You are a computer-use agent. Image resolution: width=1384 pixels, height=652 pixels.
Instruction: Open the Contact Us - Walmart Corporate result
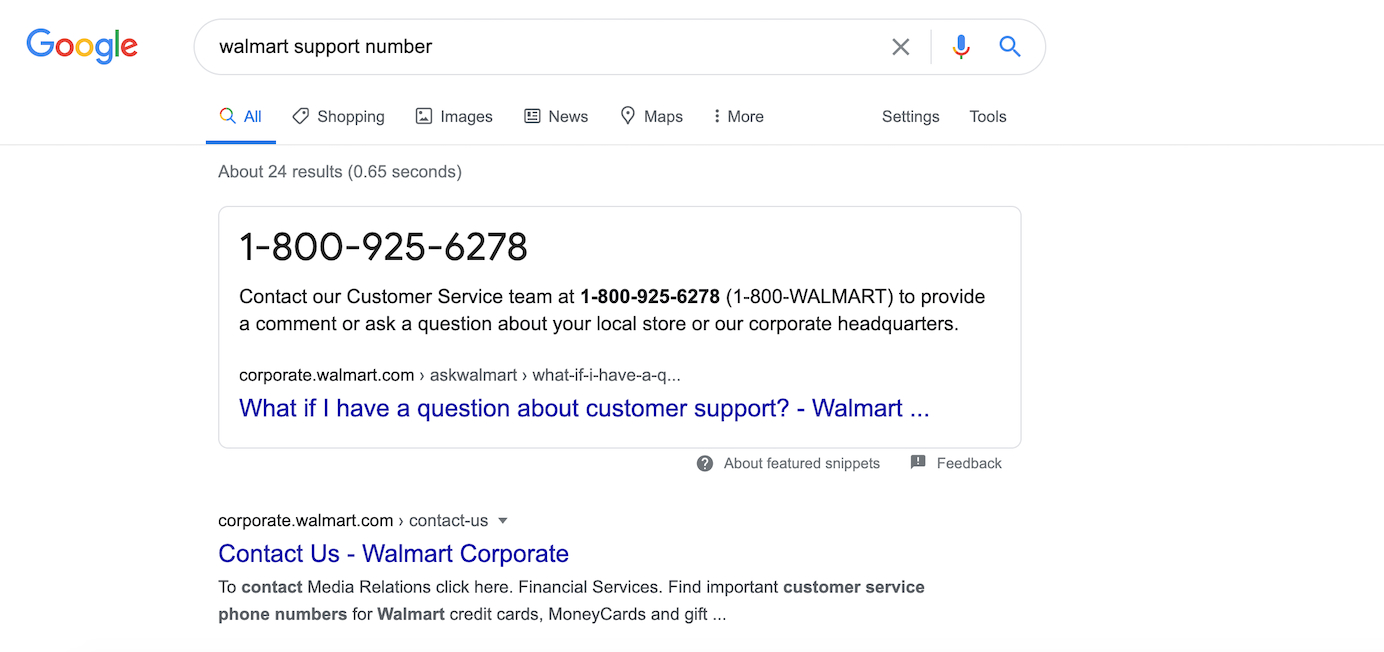(393, 553)
